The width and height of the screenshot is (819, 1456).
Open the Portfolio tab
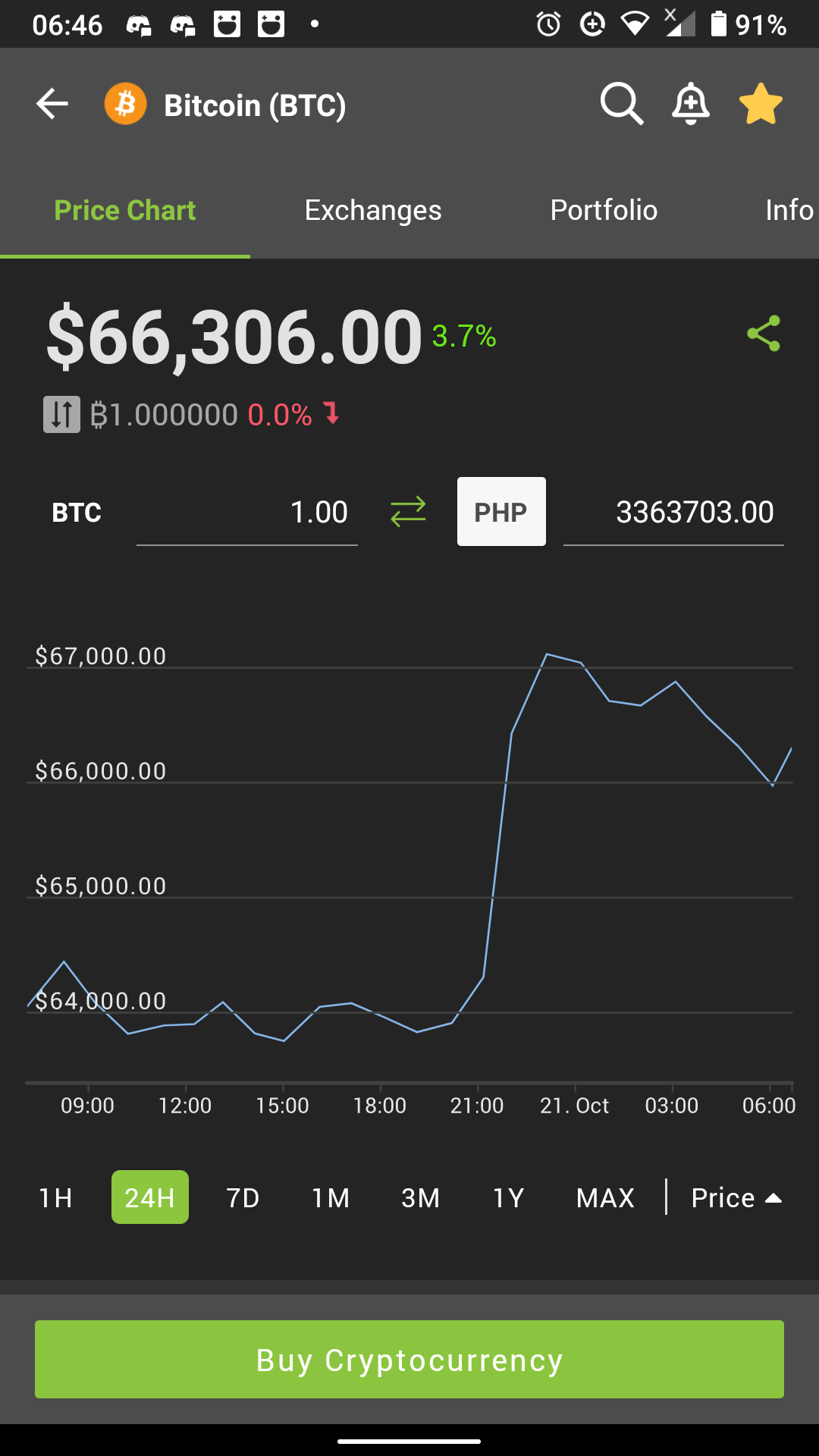(x=604, y=210)
